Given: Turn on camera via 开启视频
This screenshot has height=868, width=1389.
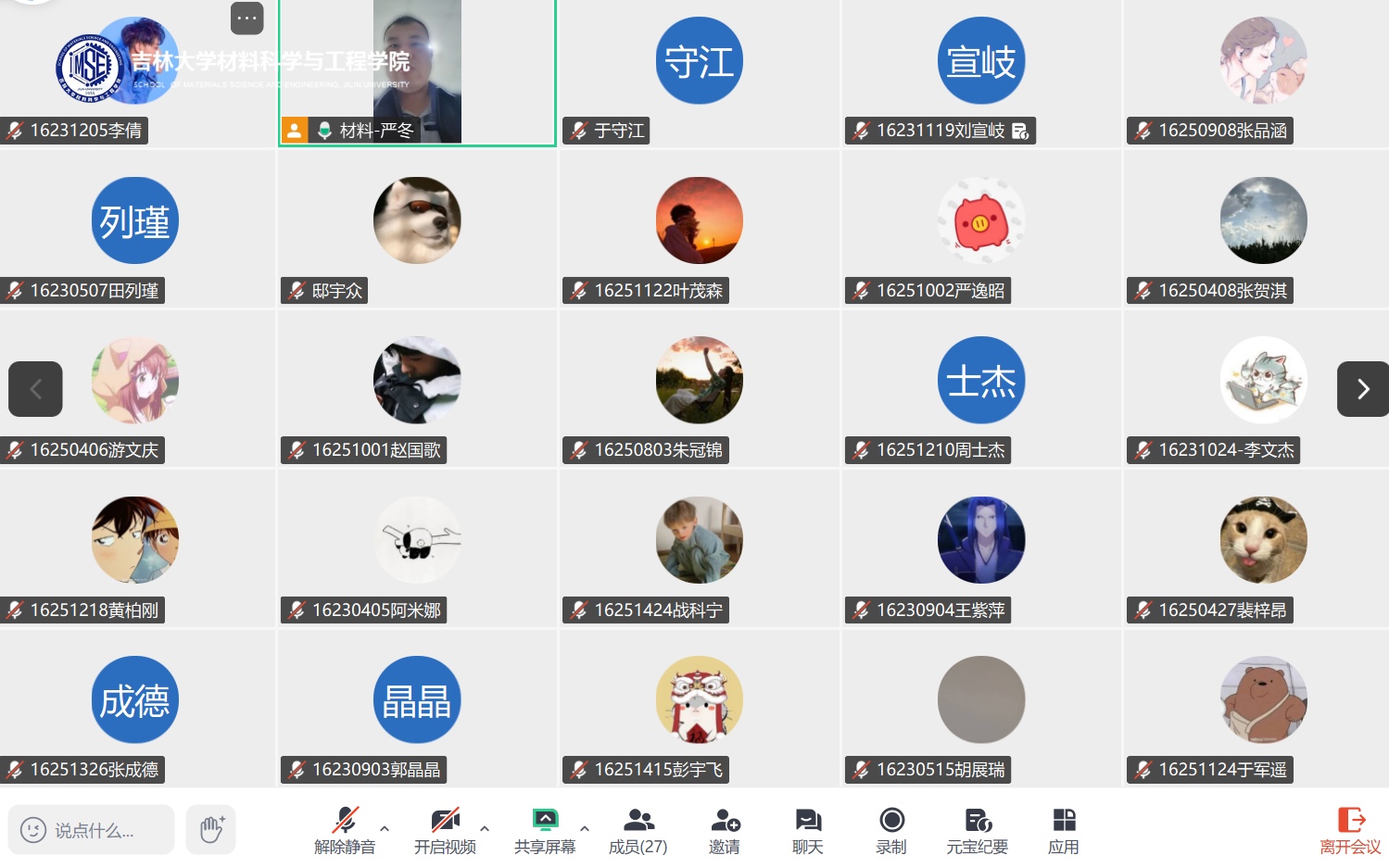Looking at the screenshot, I should (x=445, y=830).
